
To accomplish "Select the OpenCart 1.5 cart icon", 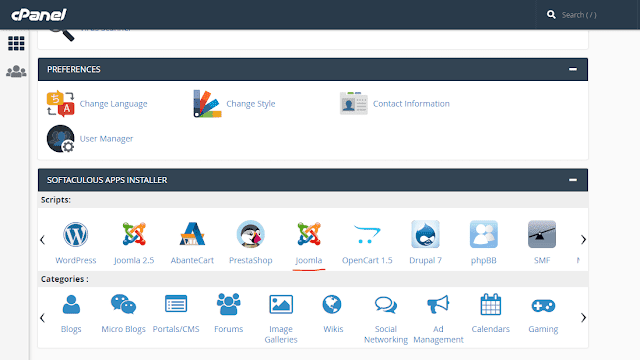I will [367, 234].
